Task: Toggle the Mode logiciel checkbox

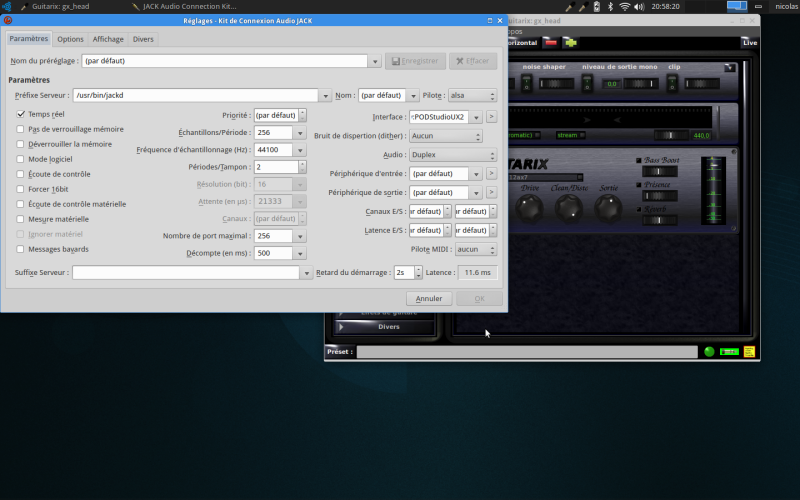Action: pos(20,159)
